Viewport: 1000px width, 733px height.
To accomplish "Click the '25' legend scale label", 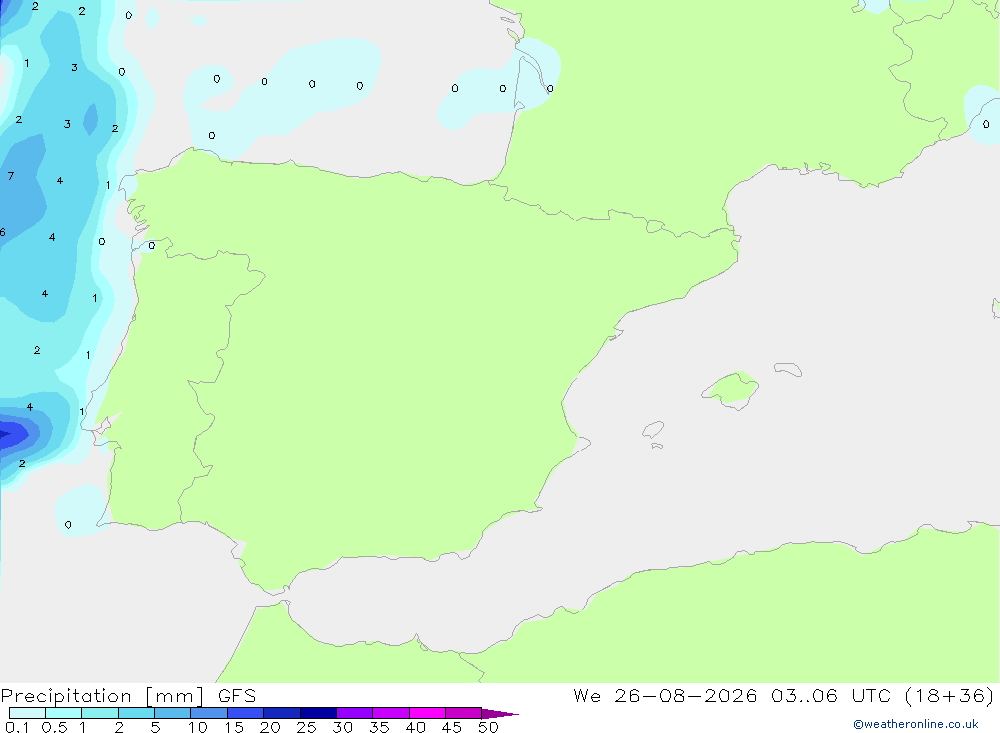I will 307,727.
